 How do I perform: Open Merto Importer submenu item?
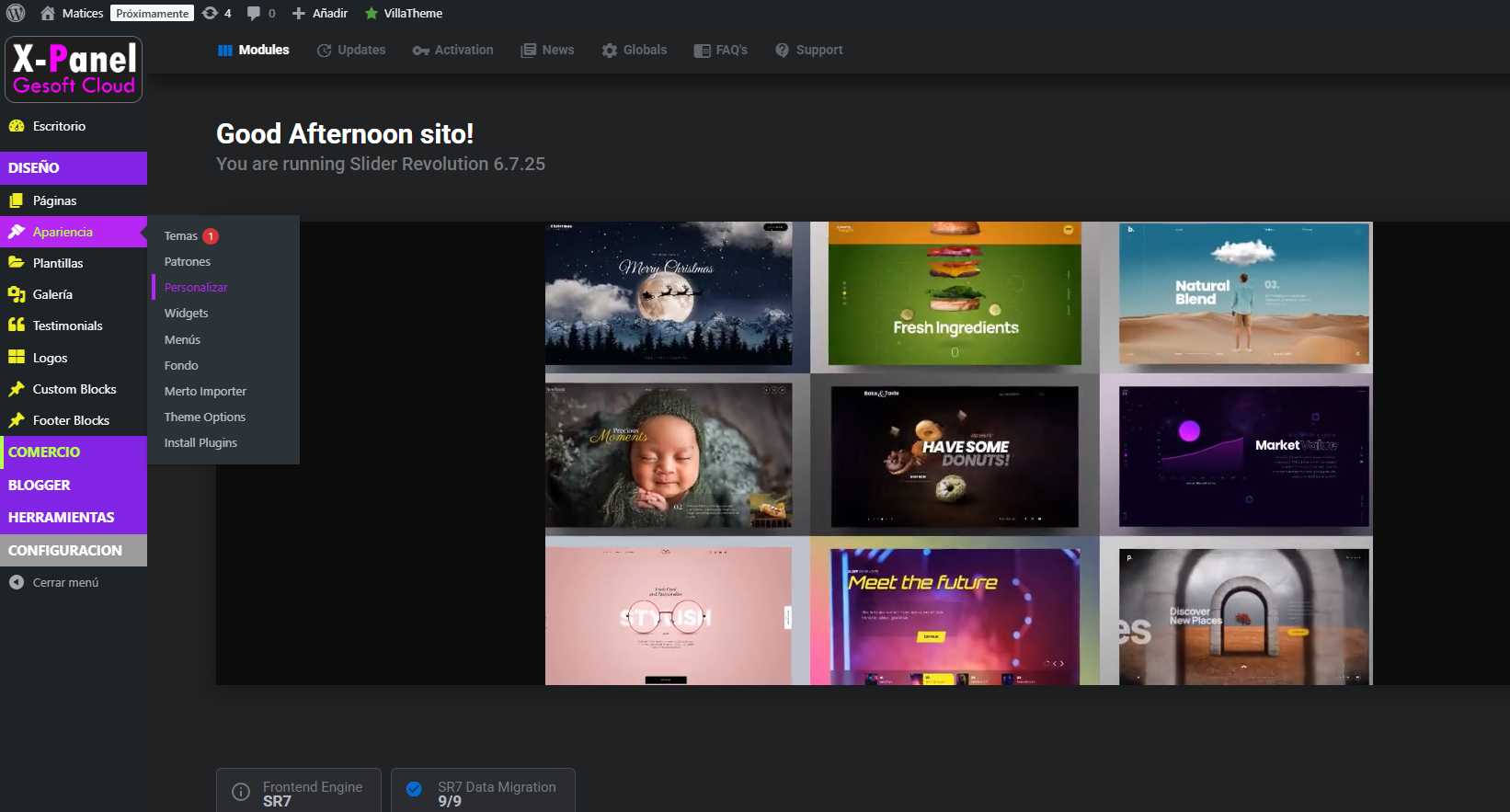[225, 391]
